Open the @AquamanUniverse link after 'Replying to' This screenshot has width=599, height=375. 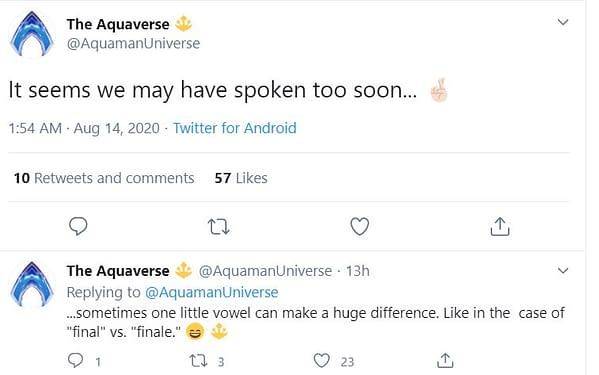pos(212,292)
